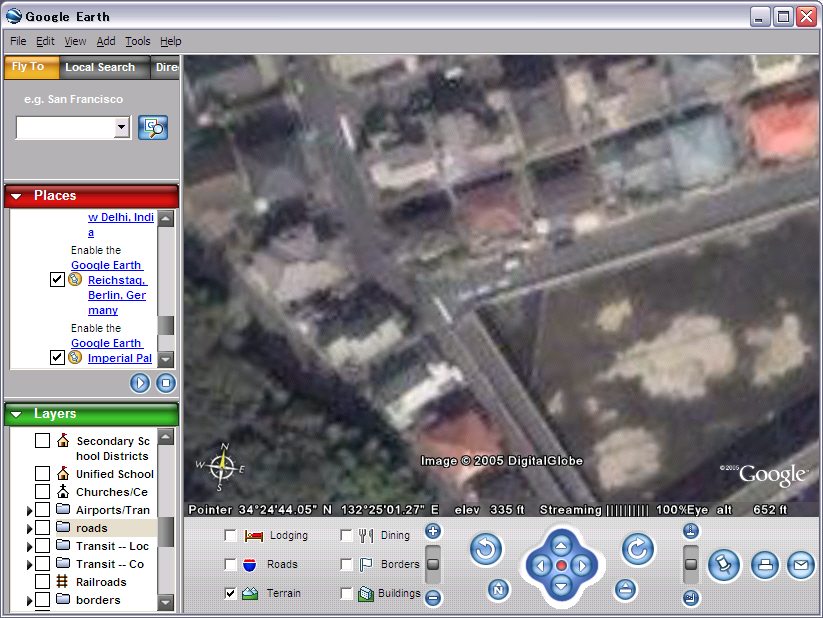Image resolution: width=823 pixels, height=618 pixels.
Task: Rotate view counter-clockwise
Action: (x=485, y=548)
